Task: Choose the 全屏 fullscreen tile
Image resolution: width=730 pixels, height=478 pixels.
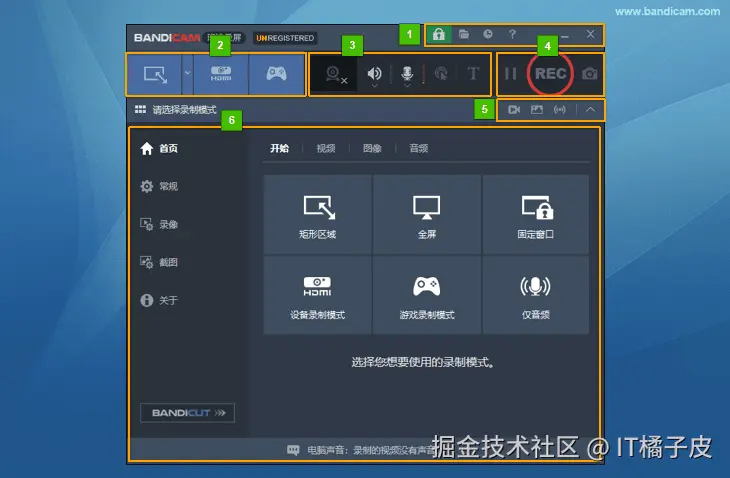Action: coord(426,215)
